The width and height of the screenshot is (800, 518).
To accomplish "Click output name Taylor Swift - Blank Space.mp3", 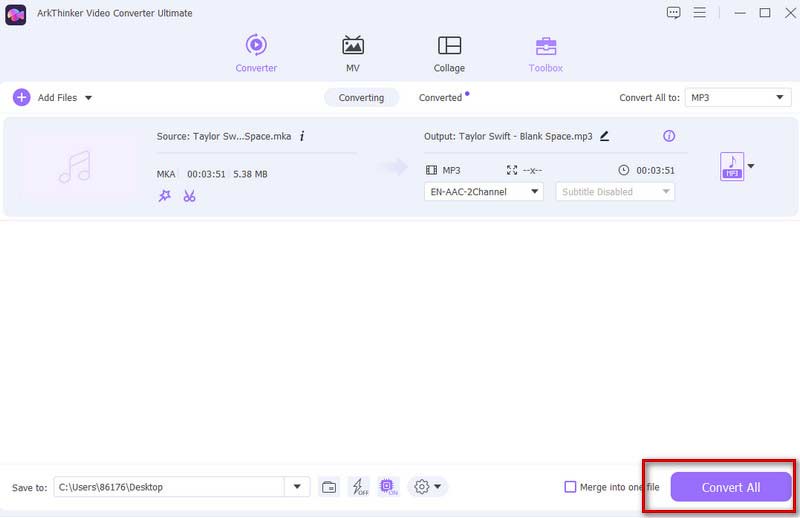I will [x=526, y=136].
